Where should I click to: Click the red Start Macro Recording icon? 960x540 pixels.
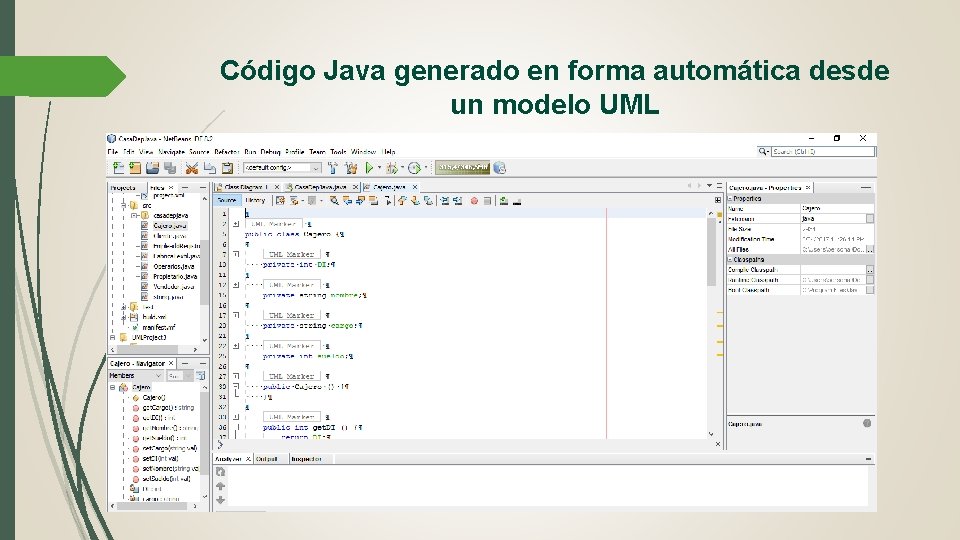pyautogui.click(x=474, y=200)
